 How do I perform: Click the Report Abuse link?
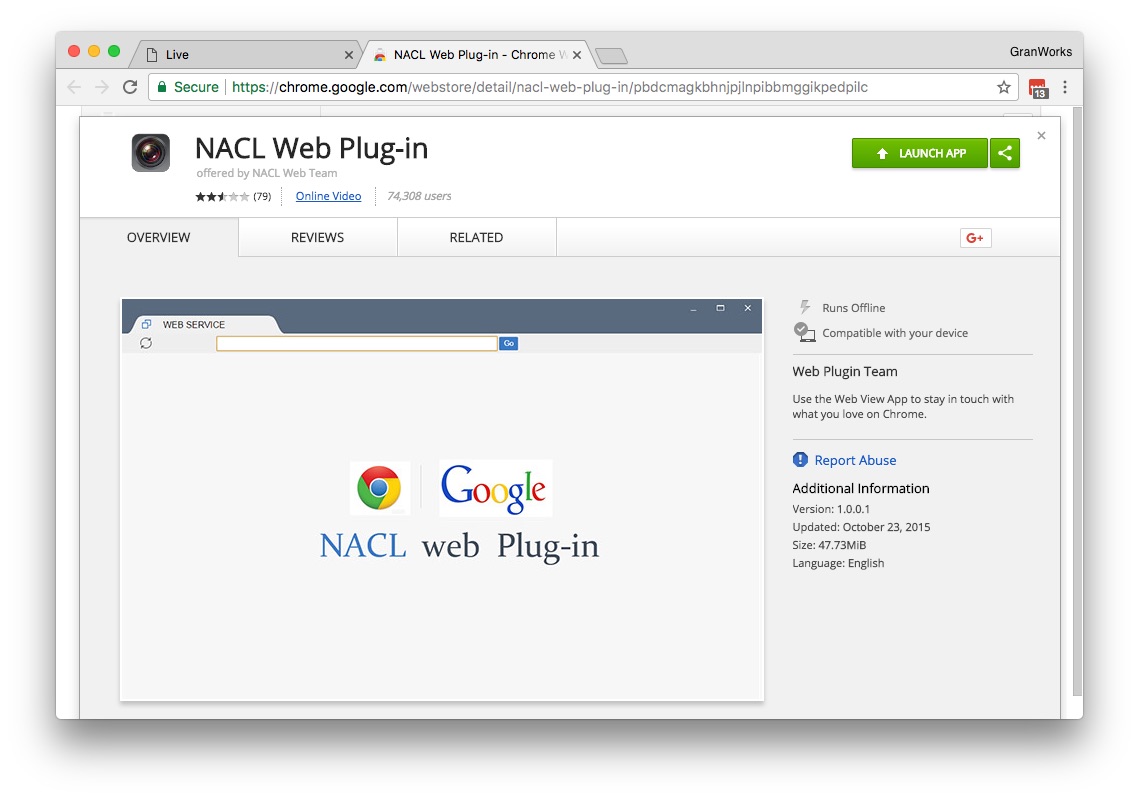click(855, 461)
